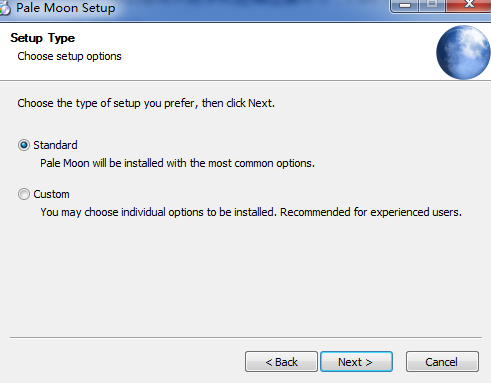Screen dimensions: 491x383
Task: Select the Custom radio button
Action: click(x=24, y=194)
